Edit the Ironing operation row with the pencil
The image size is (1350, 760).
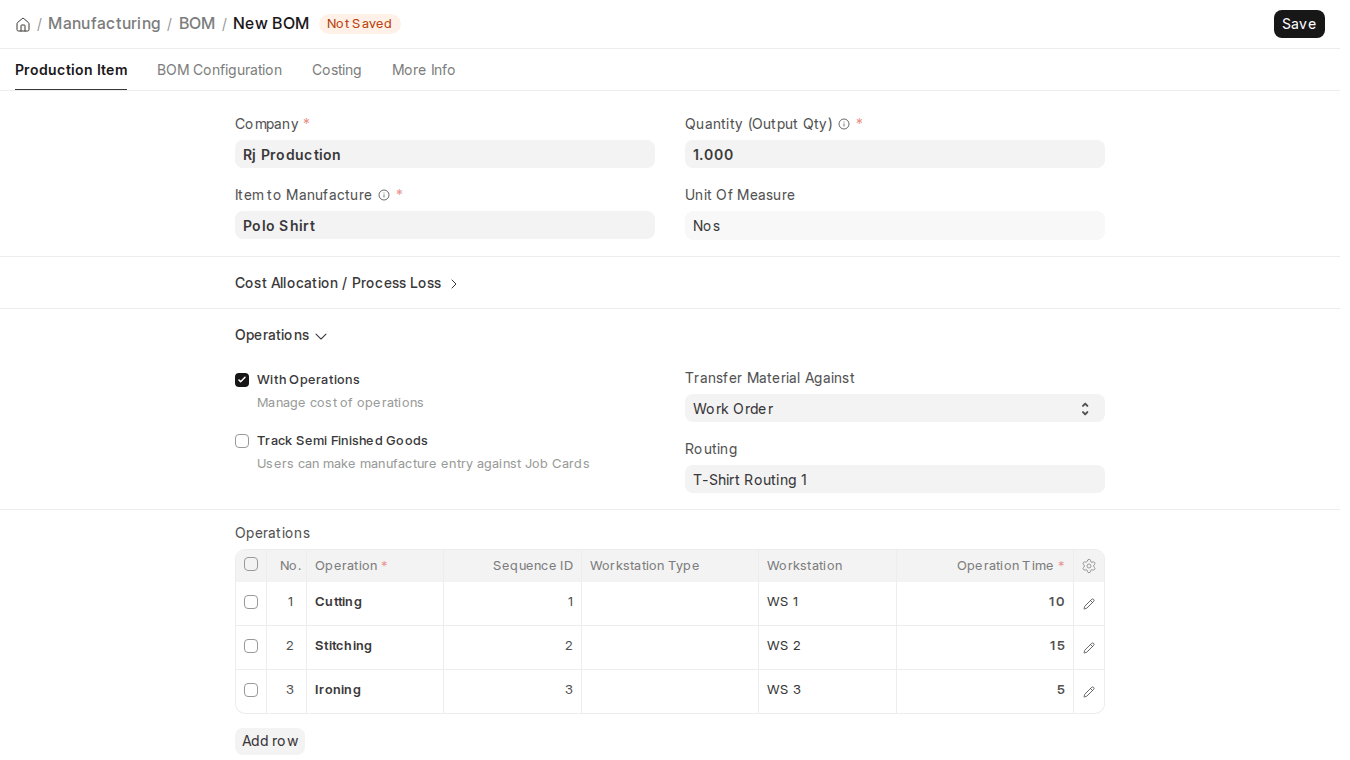coord(1089,691)
